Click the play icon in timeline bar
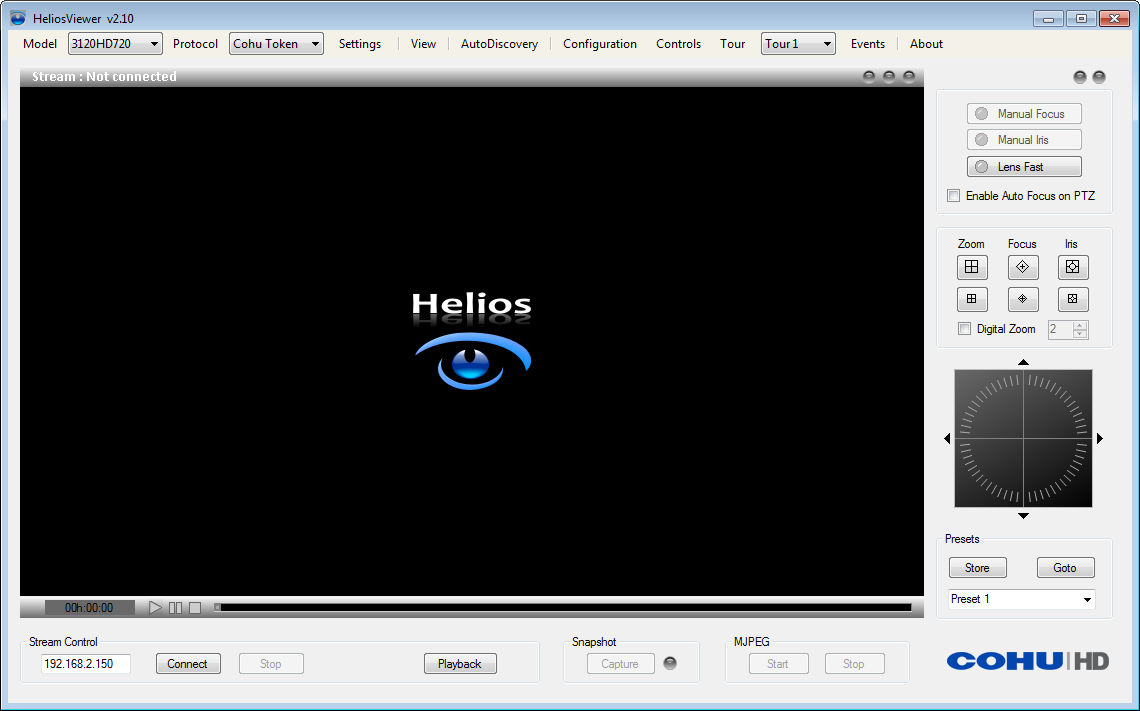The width and height of the screenshot is (1140, 711). [x=155, y=607]
